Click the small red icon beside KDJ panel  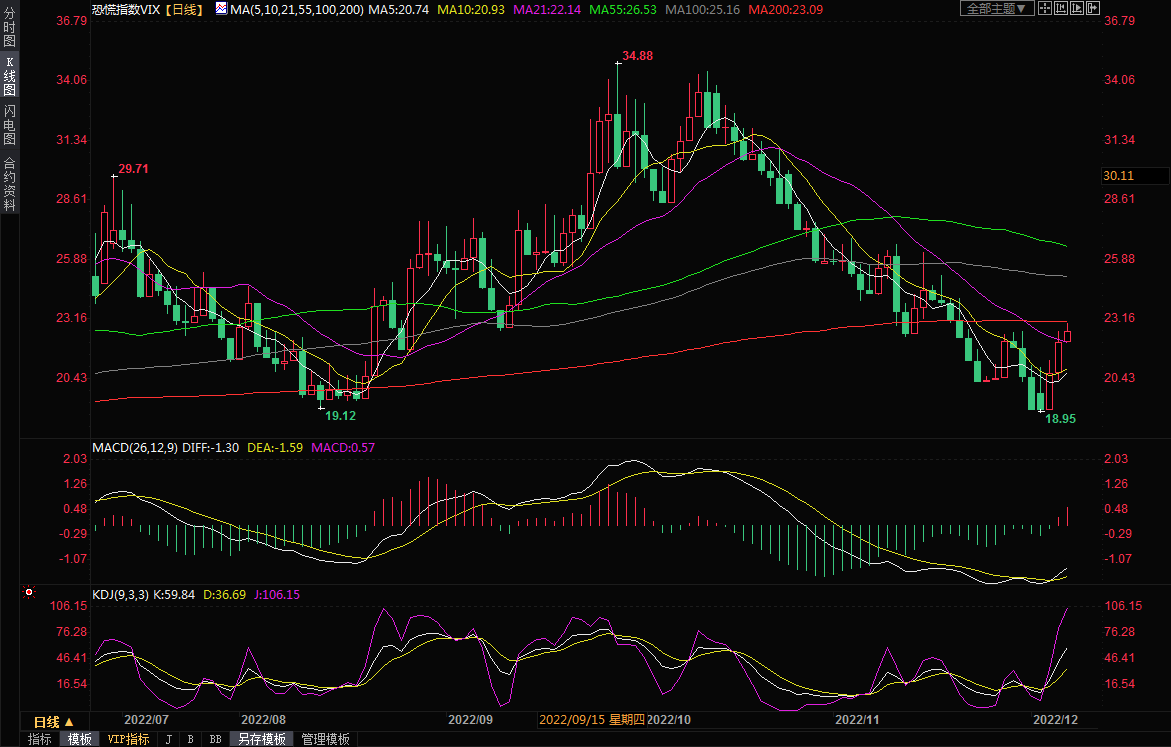(30, 593)
